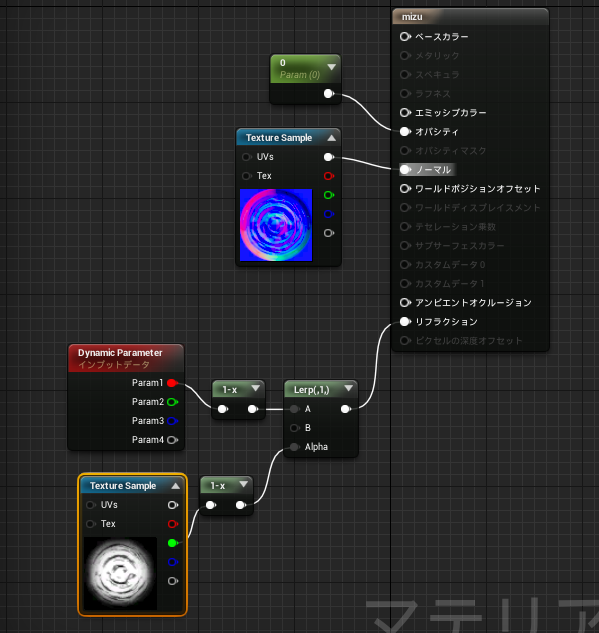This screenshot has width=599, height=633.
Task: Click the disabled ラフネス pin
Action: click(x=405, y=94)
